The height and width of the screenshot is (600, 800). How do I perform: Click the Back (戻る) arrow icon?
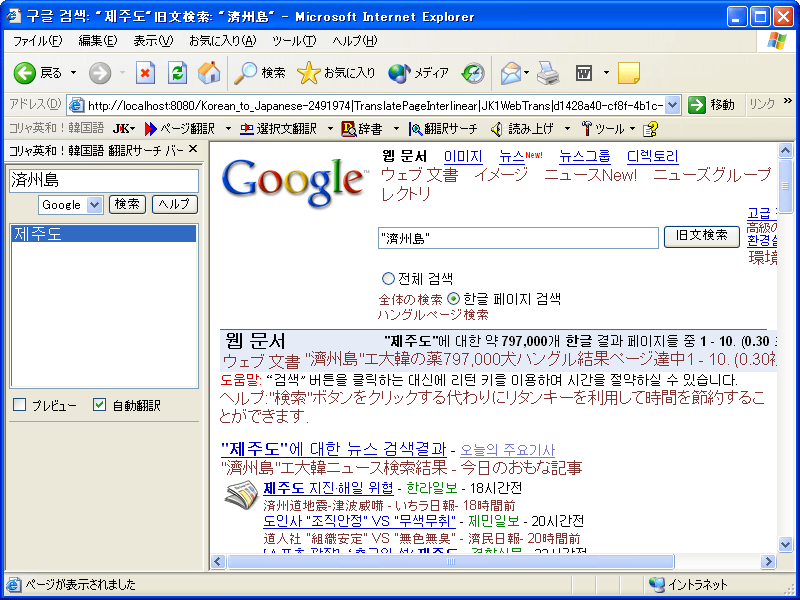[24, 73]
